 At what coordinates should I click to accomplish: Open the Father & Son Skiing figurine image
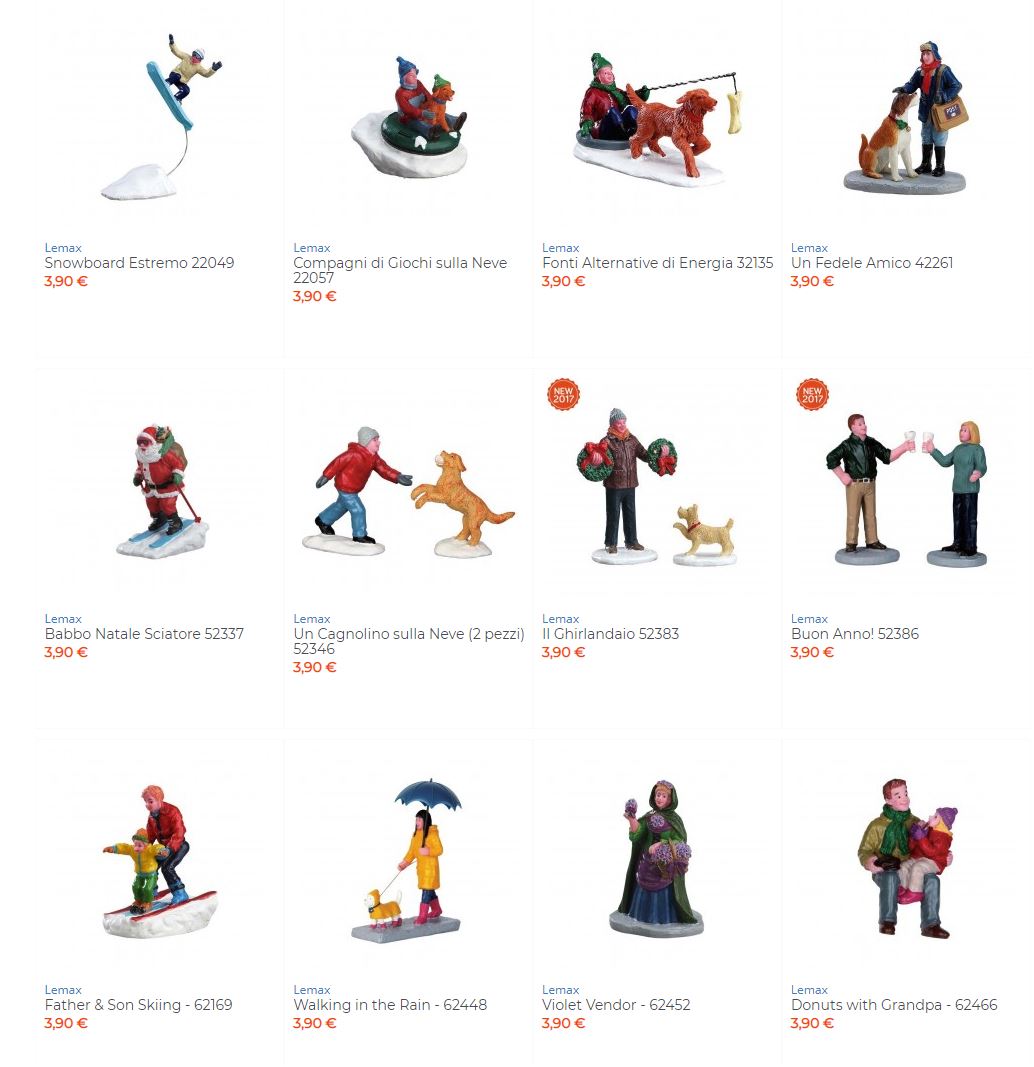pyautogui.click(x=161, y=861)
